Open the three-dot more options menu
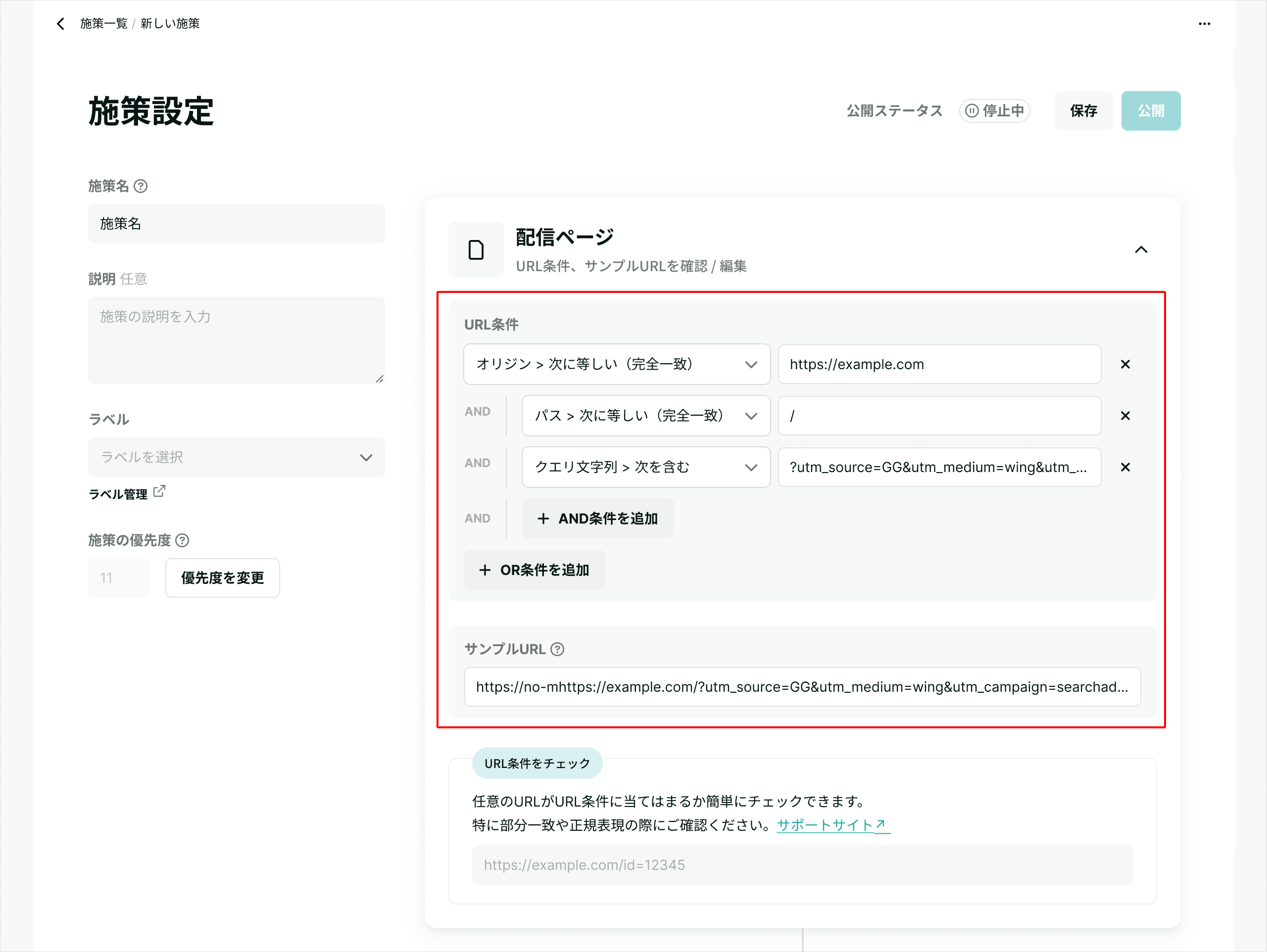The width and height of the screenshot is (1267, 952). 1204,23
